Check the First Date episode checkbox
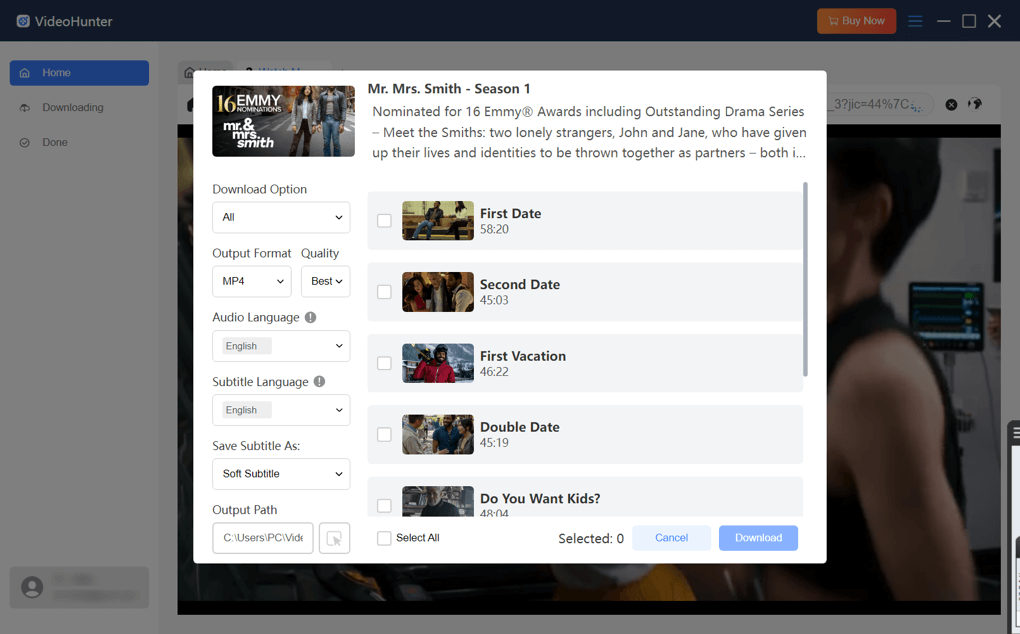1020x634 pixels. click(384, 220)
